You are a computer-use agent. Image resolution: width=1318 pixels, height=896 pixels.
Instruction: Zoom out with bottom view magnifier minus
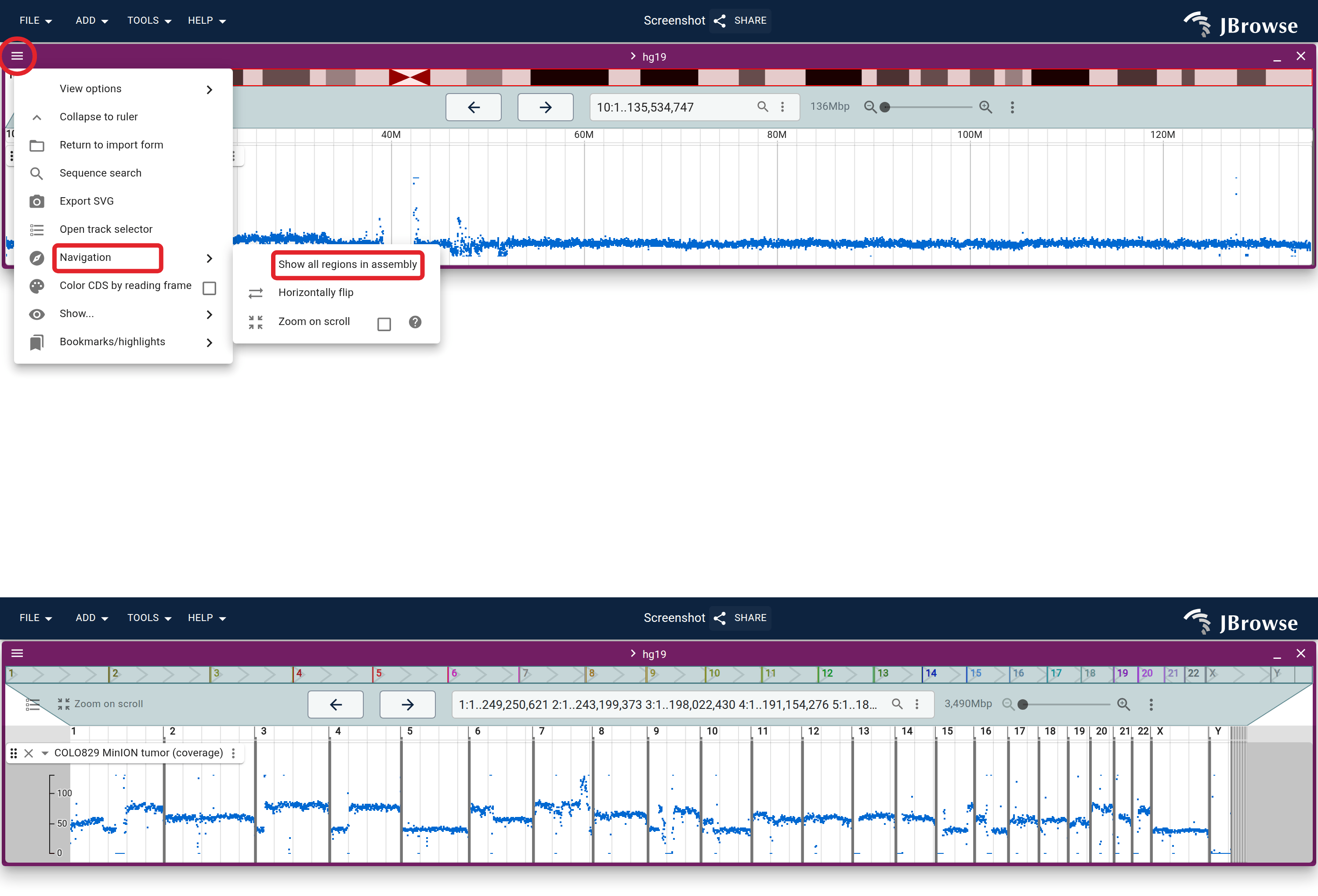coord(1008,704)
